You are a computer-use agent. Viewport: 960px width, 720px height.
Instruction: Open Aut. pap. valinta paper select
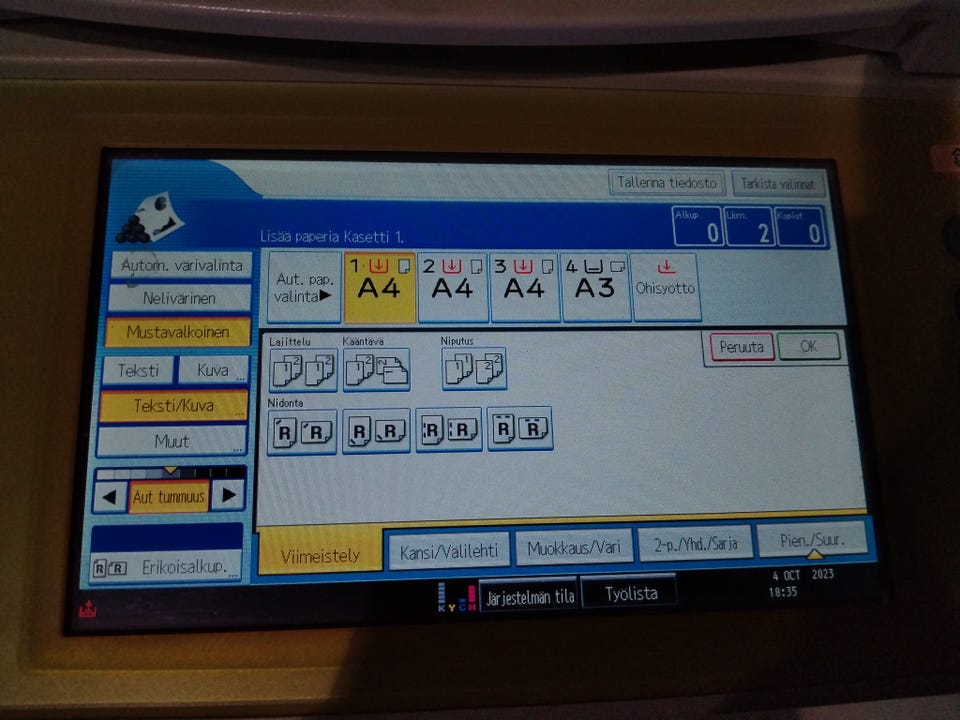tap(304, 288)
